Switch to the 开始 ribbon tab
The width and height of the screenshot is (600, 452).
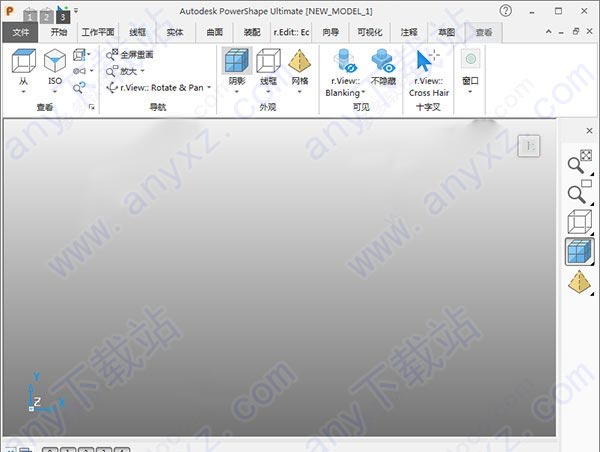59,32
